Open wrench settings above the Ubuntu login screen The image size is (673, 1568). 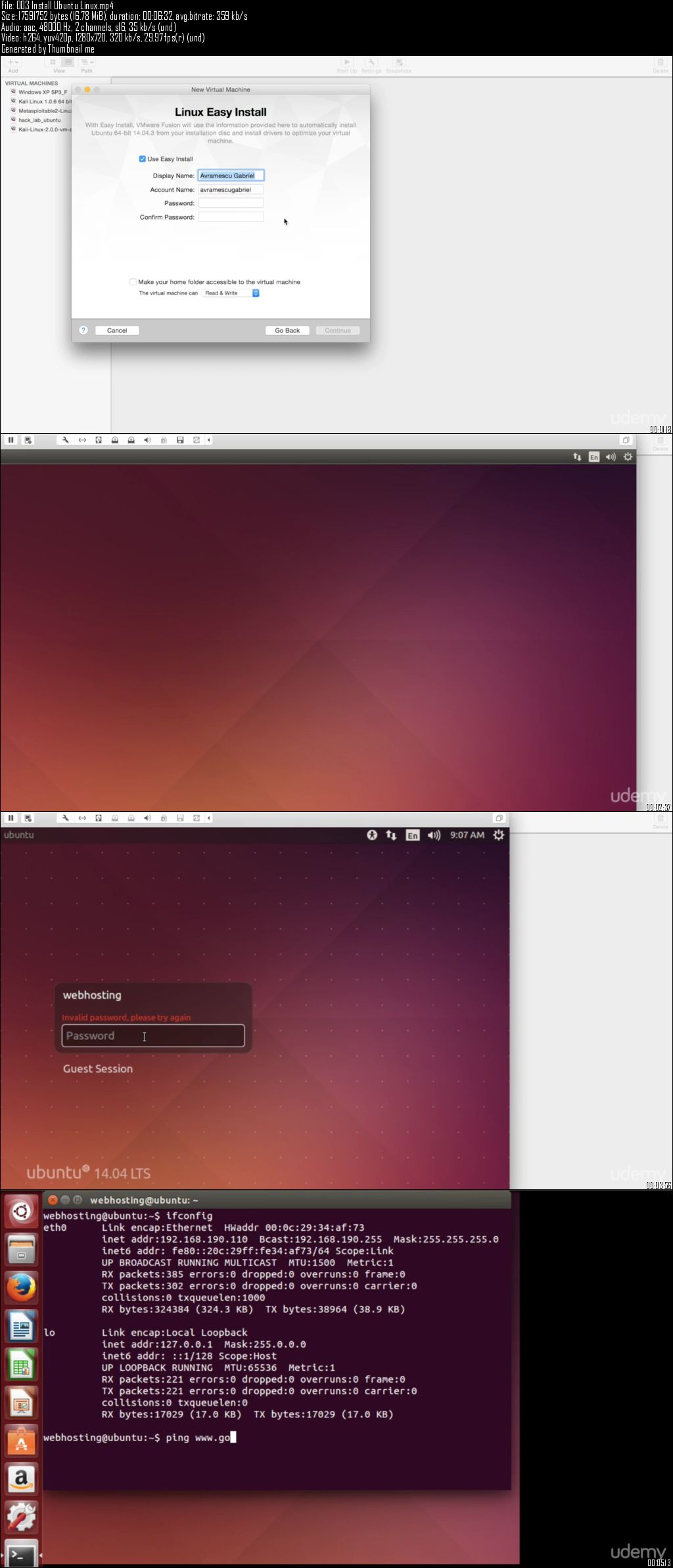click(x=66, y=819)
